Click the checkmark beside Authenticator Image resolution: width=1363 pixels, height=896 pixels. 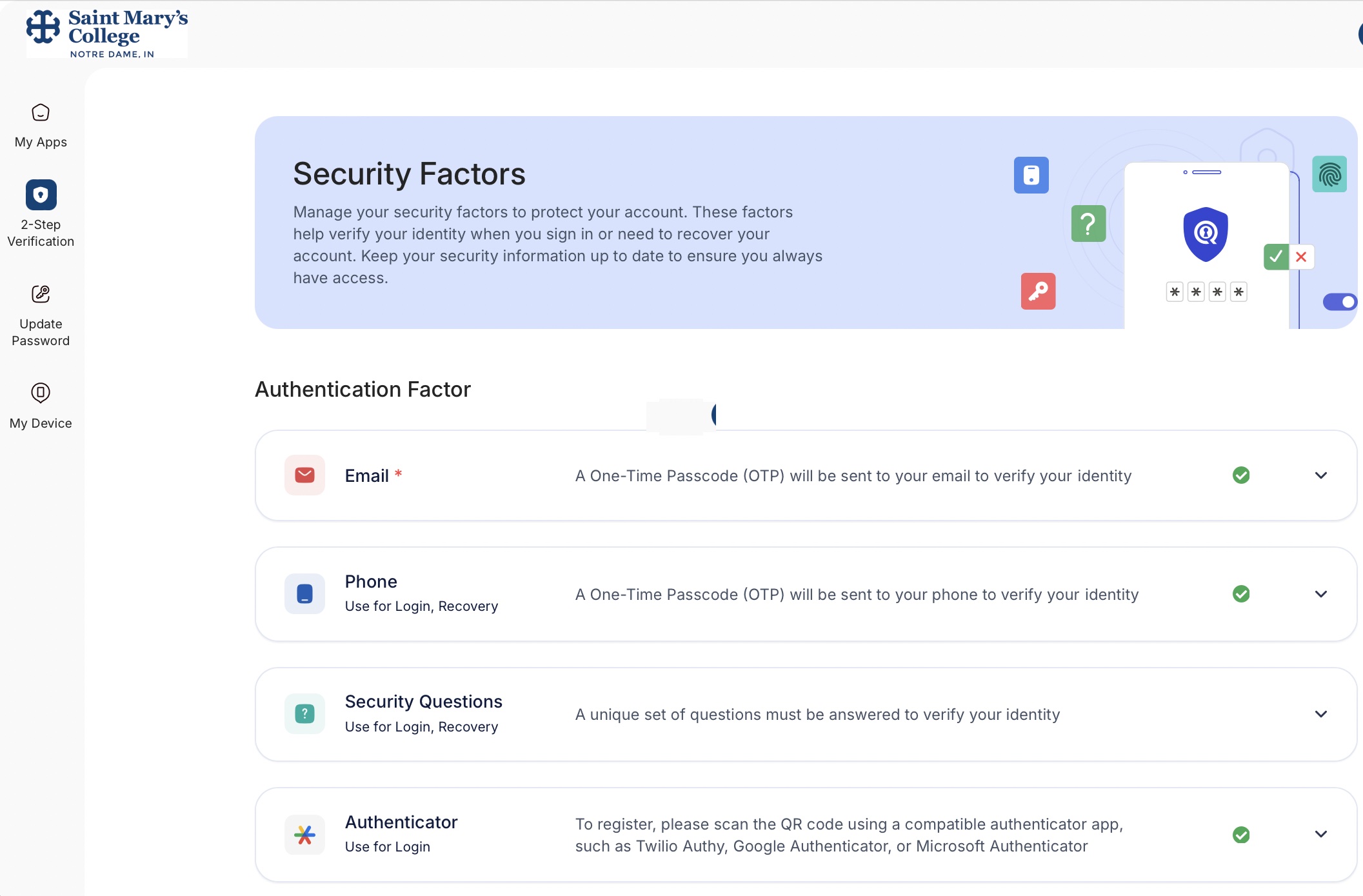pos(1242,834)
